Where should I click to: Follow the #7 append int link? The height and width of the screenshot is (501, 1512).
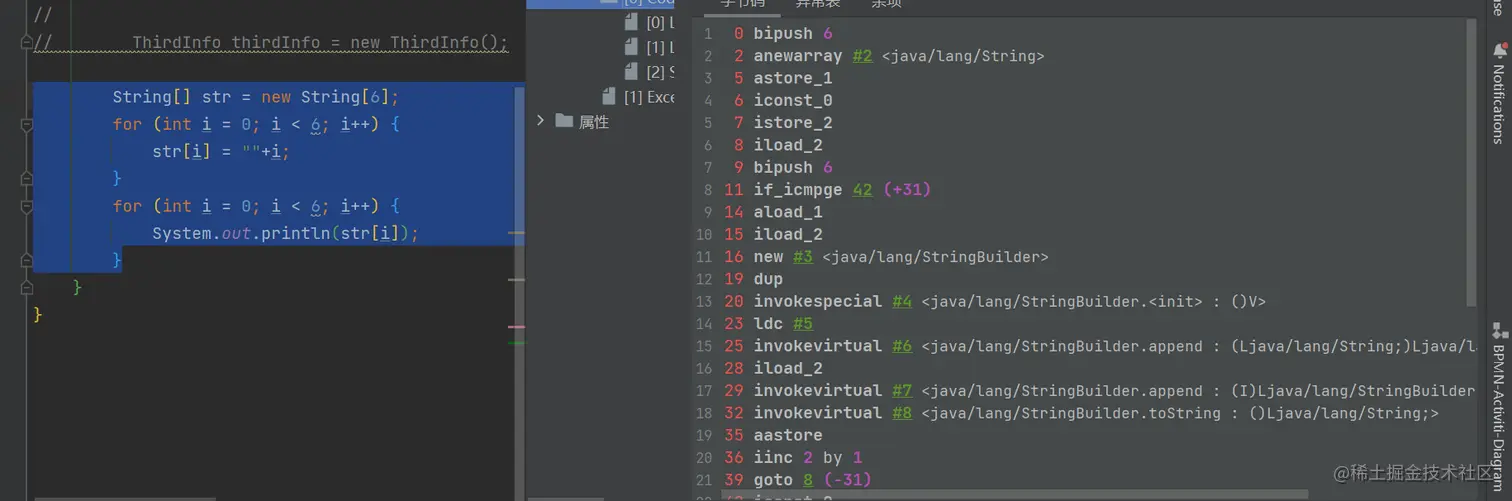[902, 391]
